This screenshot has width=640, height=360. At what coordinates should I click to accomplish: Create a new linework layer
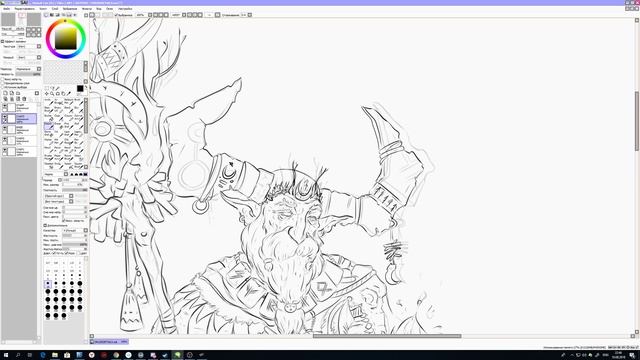coord(12,93)
